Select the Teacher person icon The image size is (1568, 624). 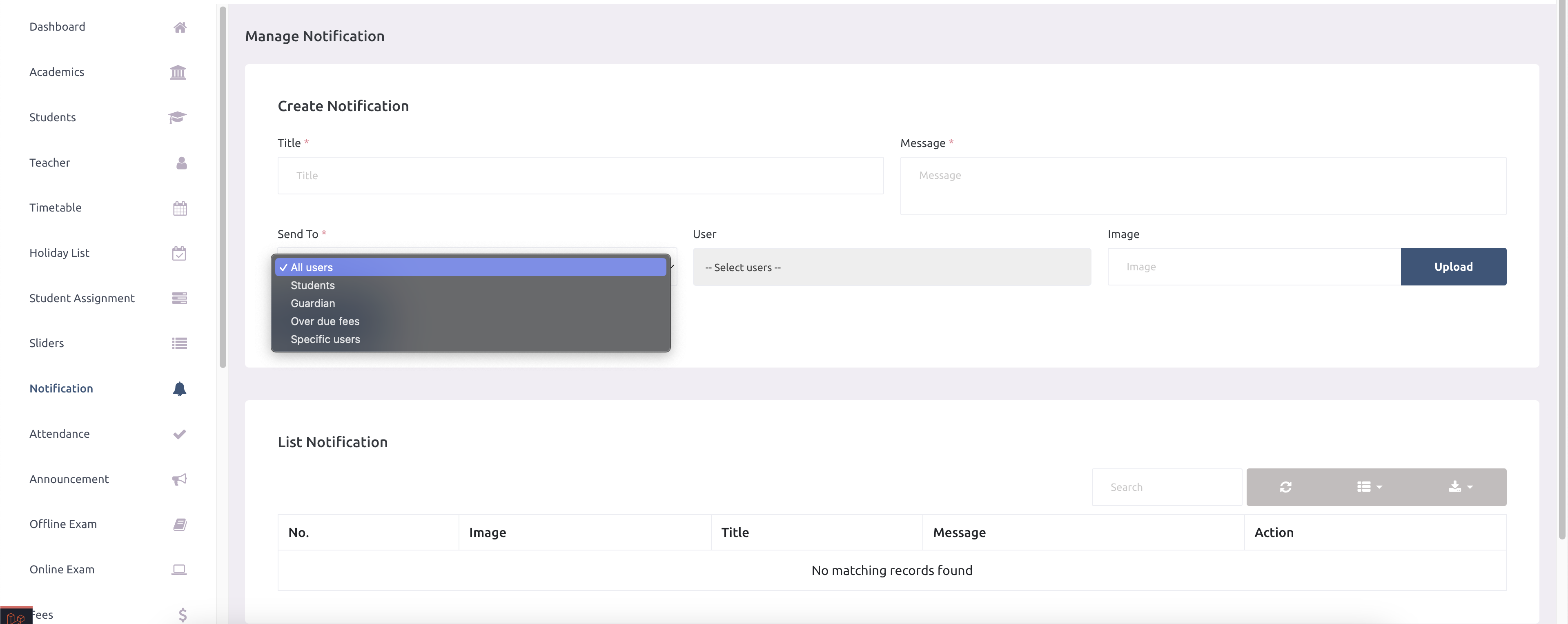click(180, 163)
